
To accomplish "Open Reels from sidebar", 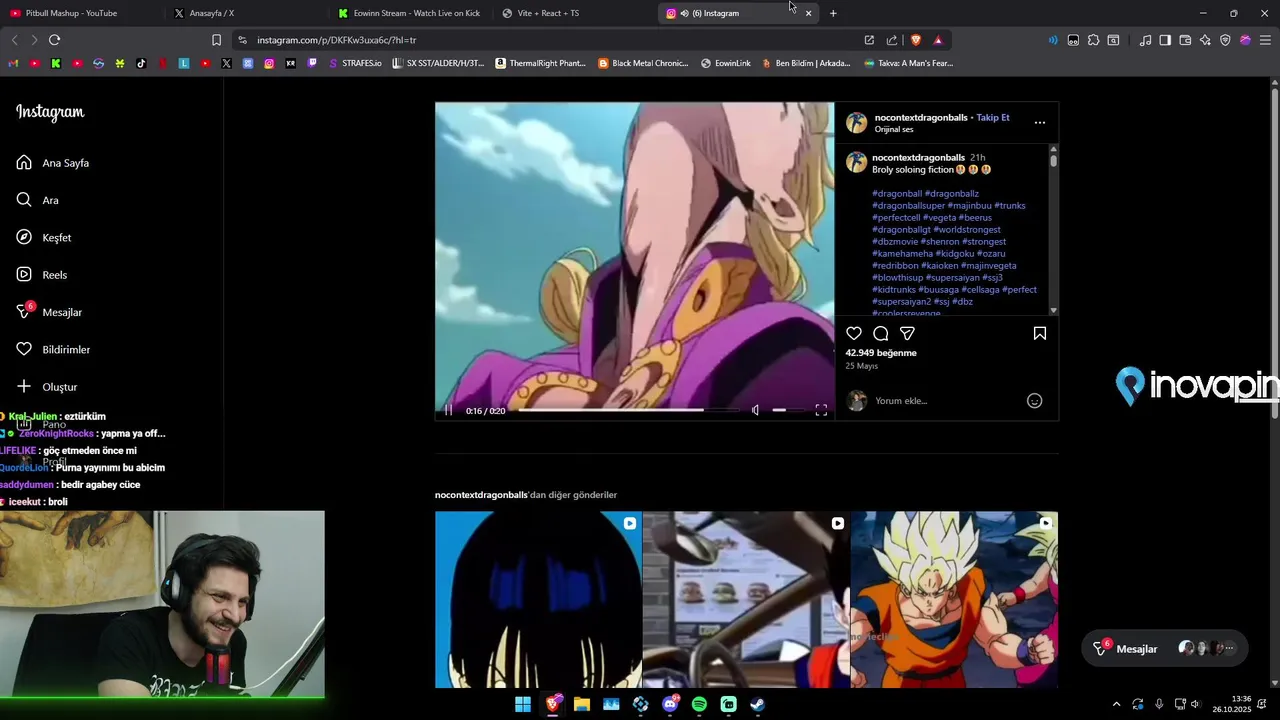I will (42, 275).
